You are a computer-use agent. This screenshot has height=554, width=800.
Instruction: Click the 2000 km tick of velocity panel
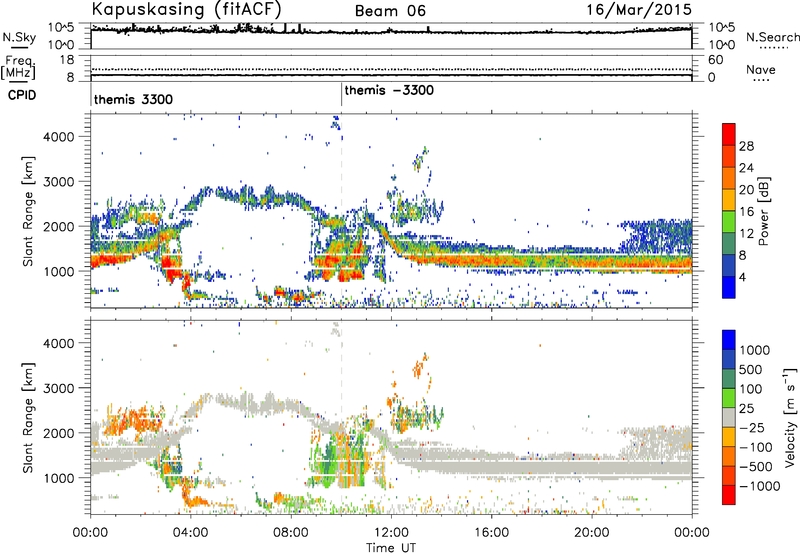pyautogui.click(x=58, y=433)
